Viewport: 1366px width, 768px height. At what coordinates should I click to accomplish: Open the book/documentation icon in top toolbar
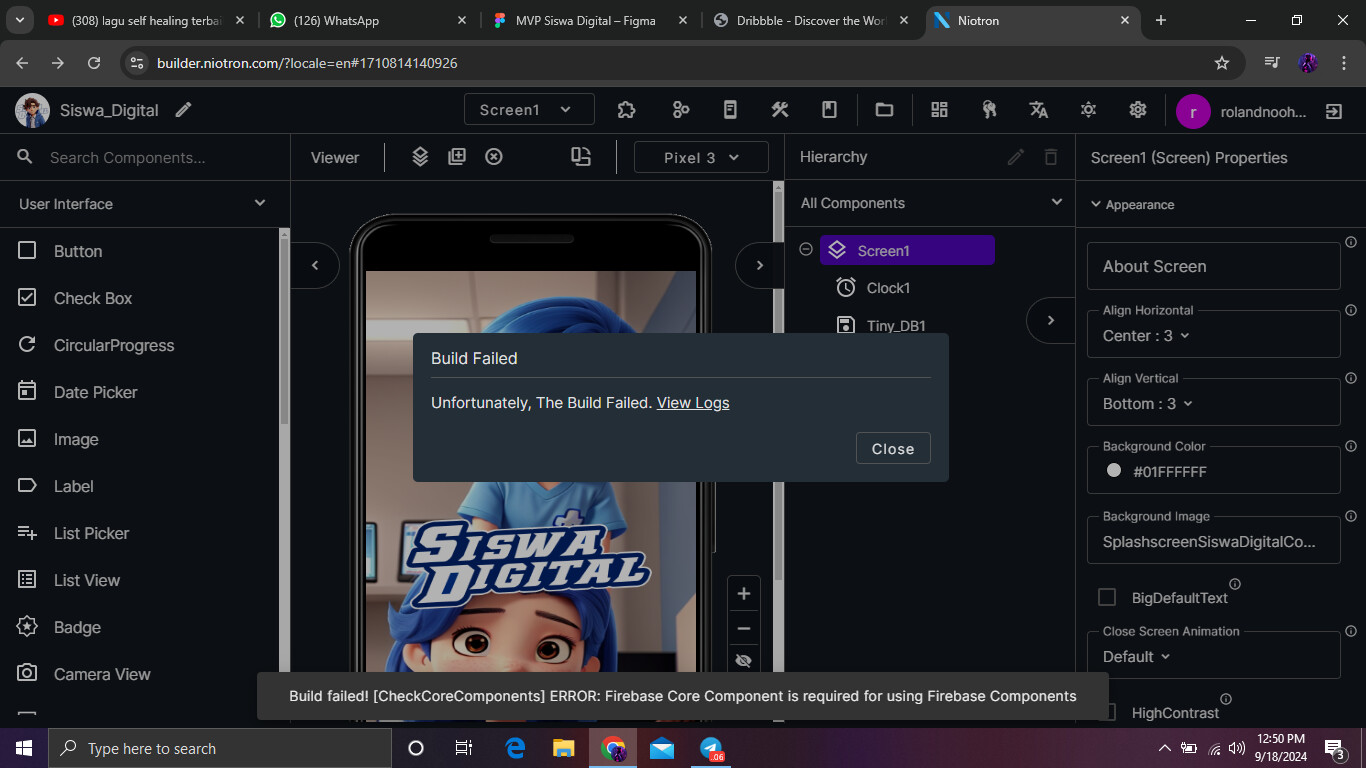click(x=730, y=110)
